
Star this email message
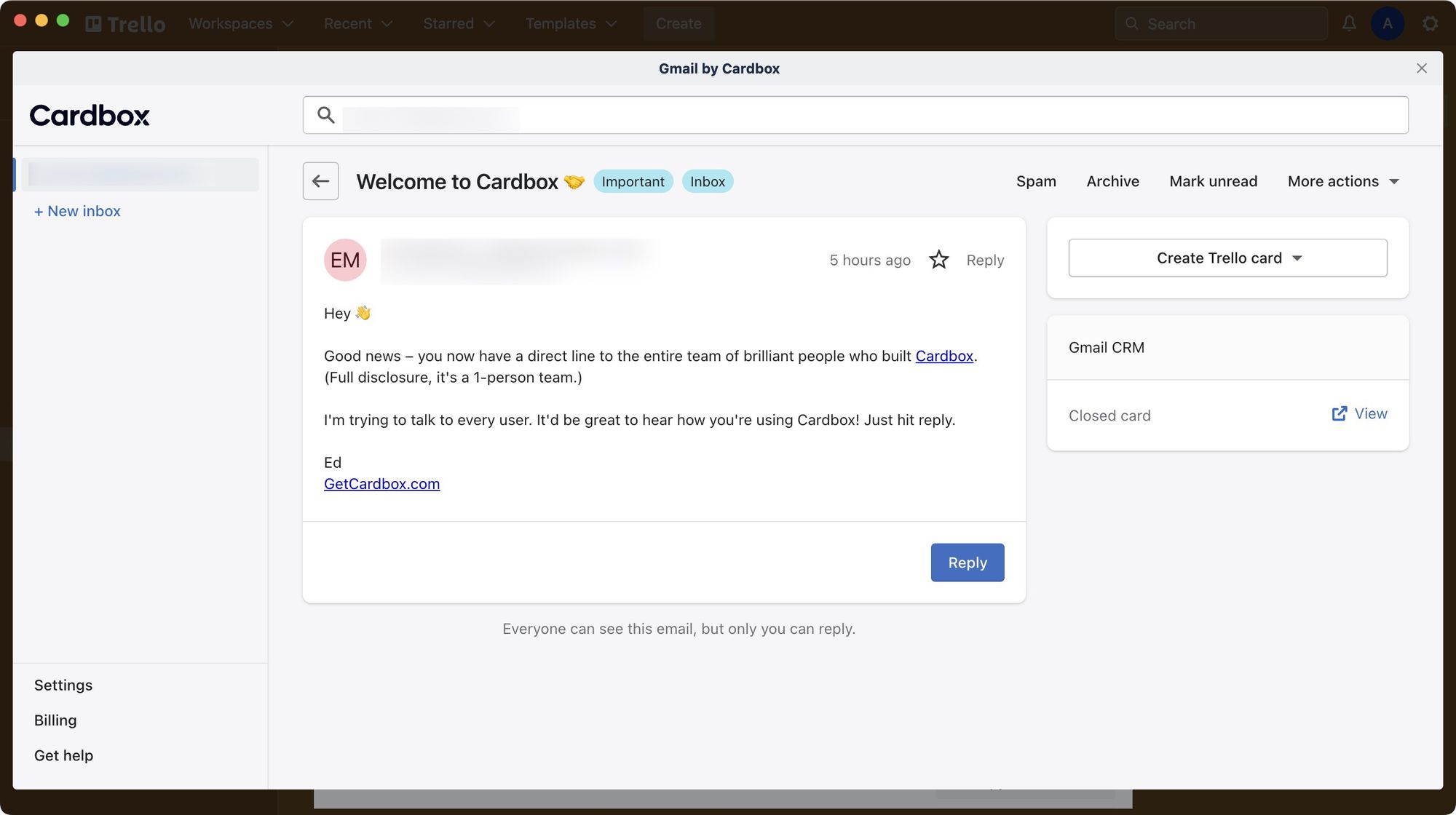pyautogui.click(x=938, y=260)
